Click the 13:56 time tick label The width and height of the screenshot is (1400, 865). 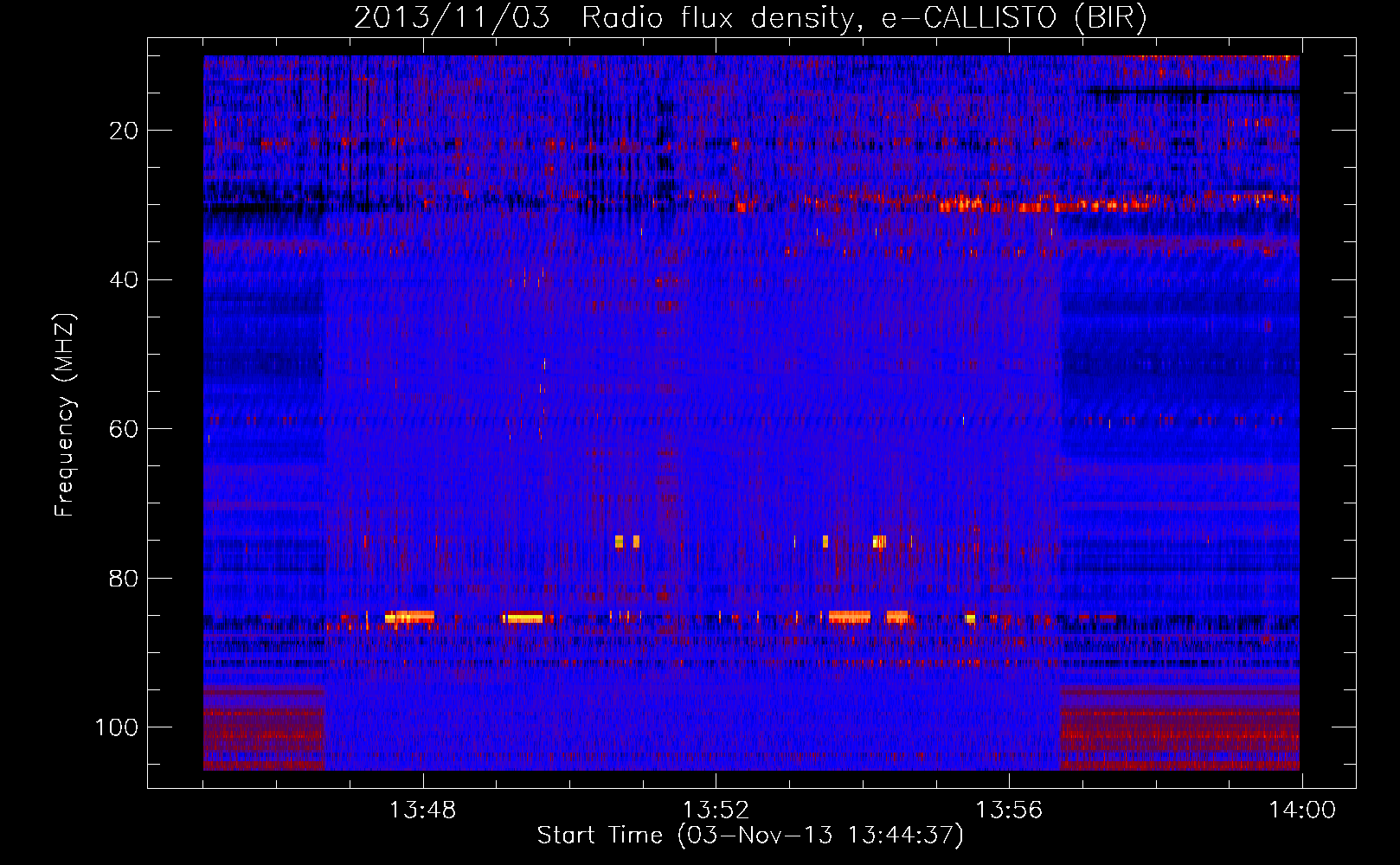point(1009,811)
